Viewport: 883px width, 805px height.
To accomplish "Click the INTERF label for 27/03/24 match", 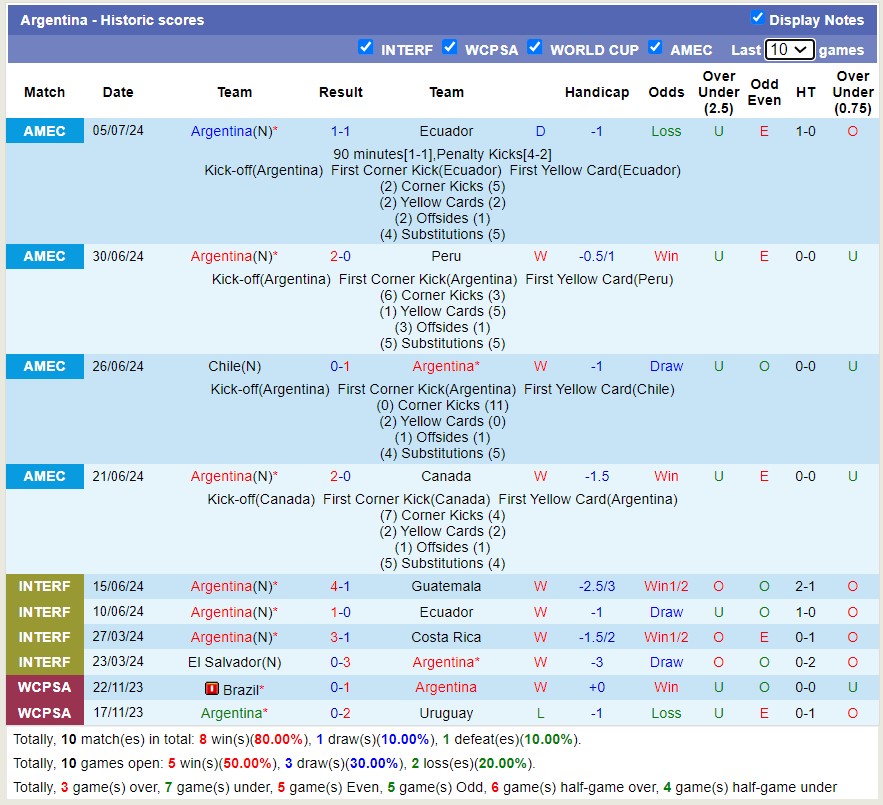I will [44, 637].
